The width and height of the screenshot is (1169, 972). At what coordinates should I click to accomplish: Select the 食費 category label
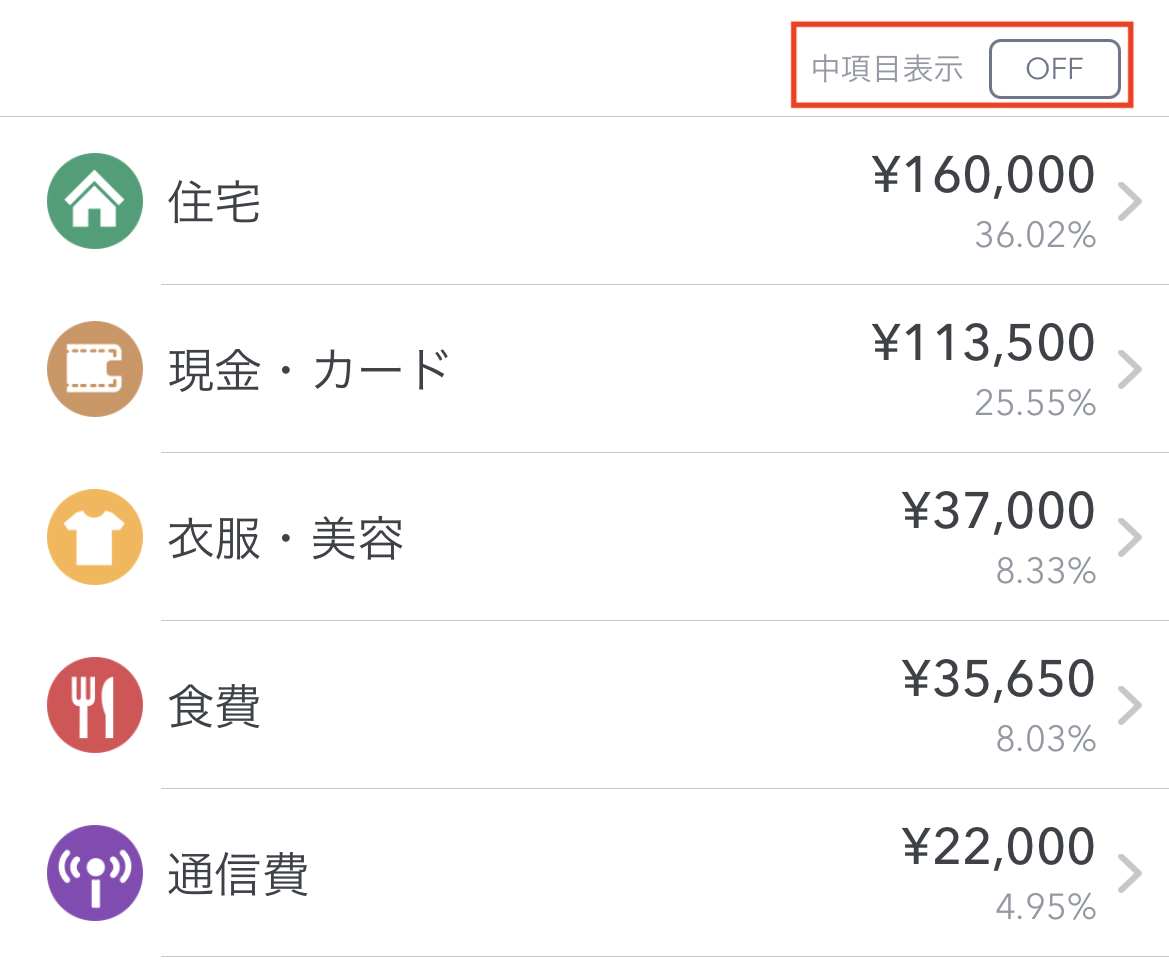(214, 707)
